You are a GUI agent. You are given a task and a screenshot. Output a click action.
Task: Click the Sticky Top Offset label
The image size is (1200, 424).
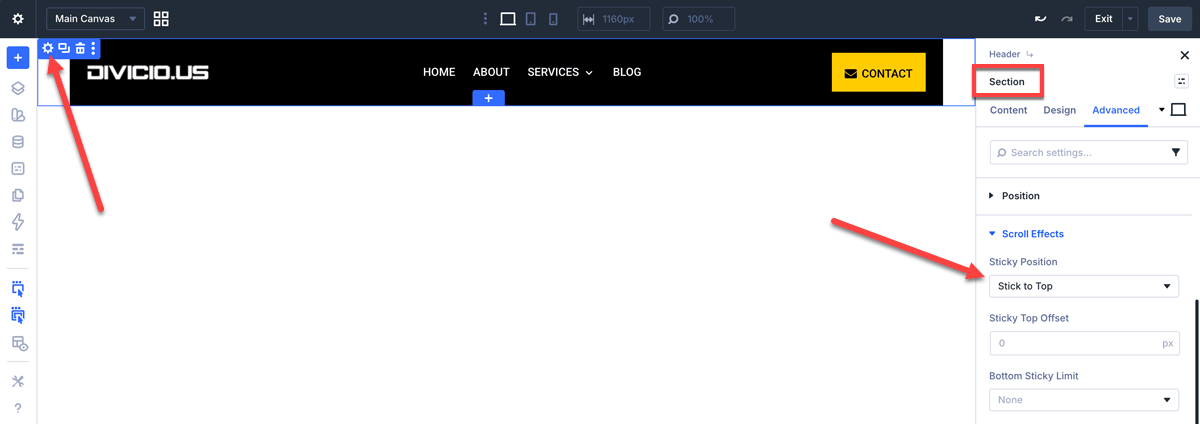(1029, 318)
